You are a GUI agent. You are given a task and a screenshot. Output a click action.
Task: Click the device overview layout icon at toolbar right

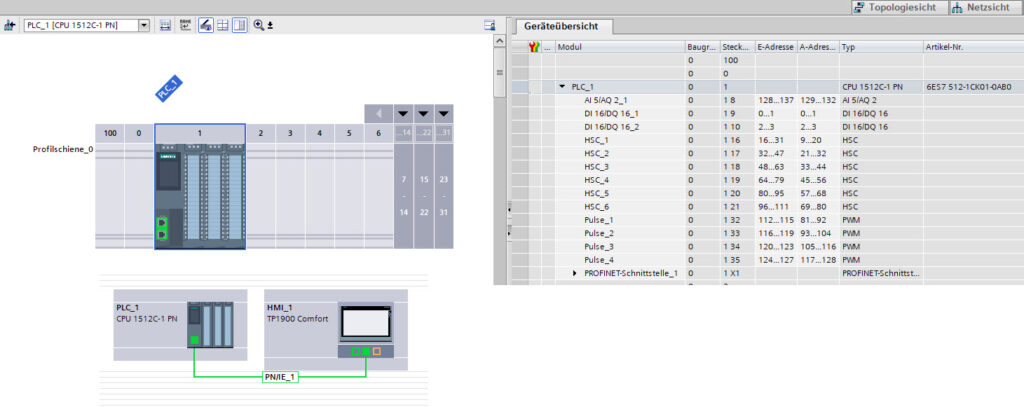[x=489, y=25]
